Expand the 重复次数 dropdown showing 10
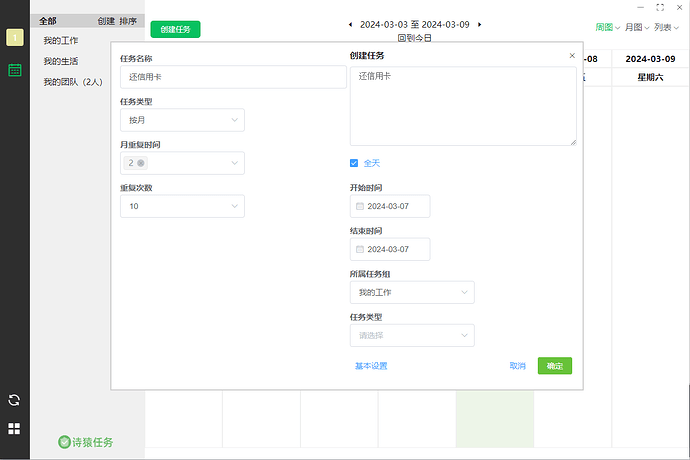Screen dimensions: 690x460 (181, 206)
